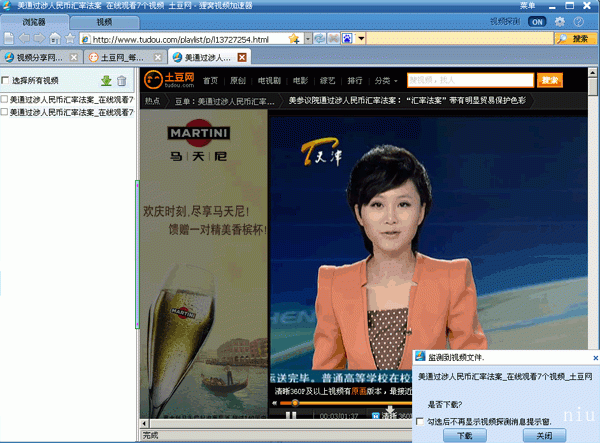This screenshot has height=443, width=600.
Task: Click the yellow bookmark star in address bar
Action: pyautogui.click(x=294, y=39)
